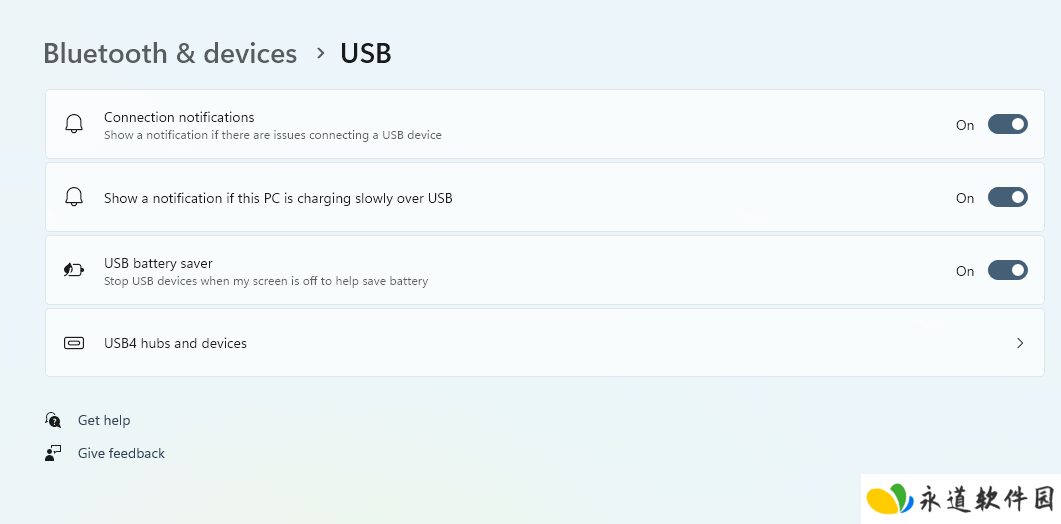The height and width of the screenshot is (524, 1061).
Task: Open the Give feedback link
Action: click(121, 454)
